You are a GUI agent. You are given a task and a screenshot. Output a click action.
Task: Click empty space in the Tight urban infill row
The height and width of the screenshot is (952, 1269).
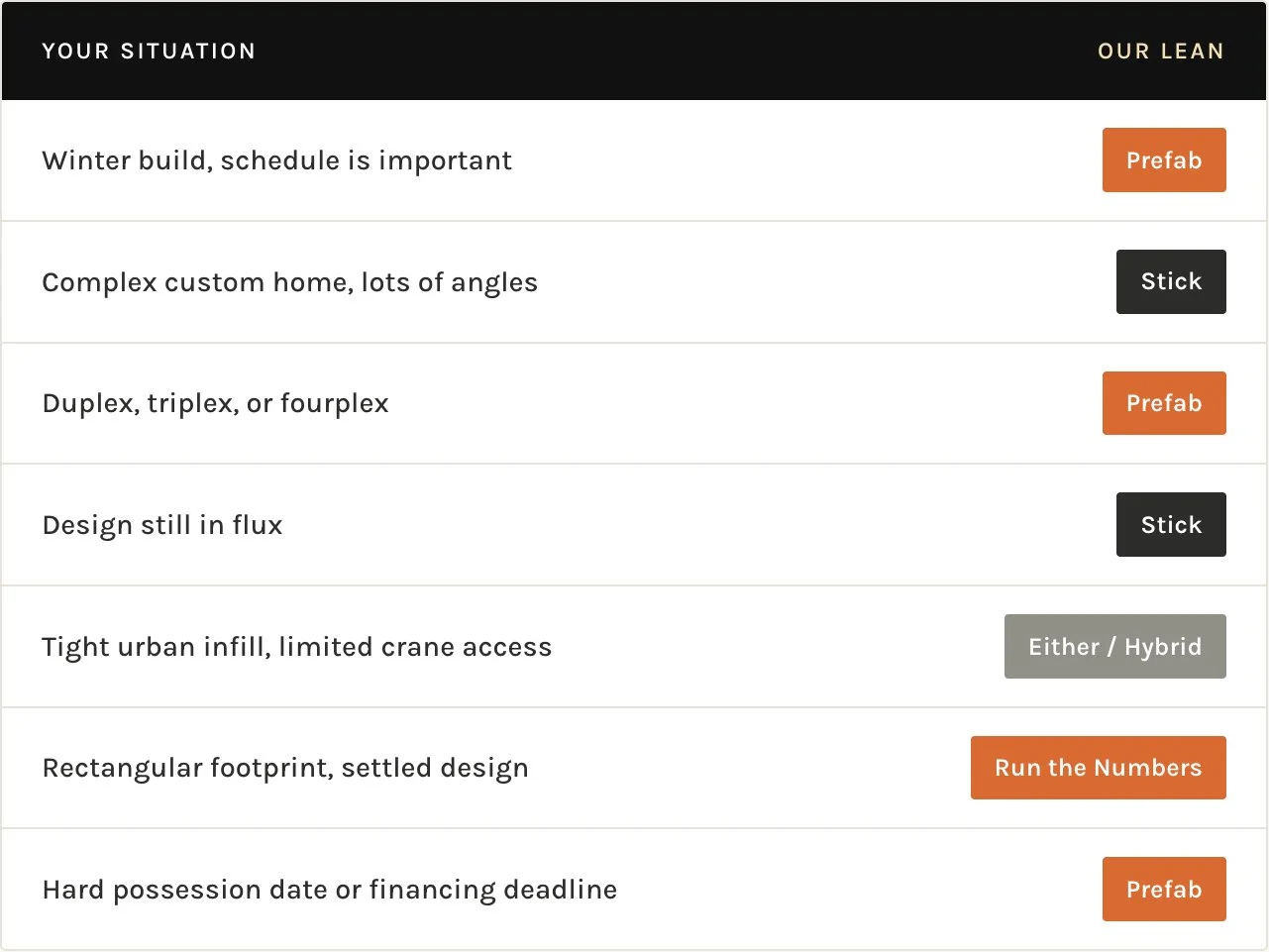coord(773,647)
